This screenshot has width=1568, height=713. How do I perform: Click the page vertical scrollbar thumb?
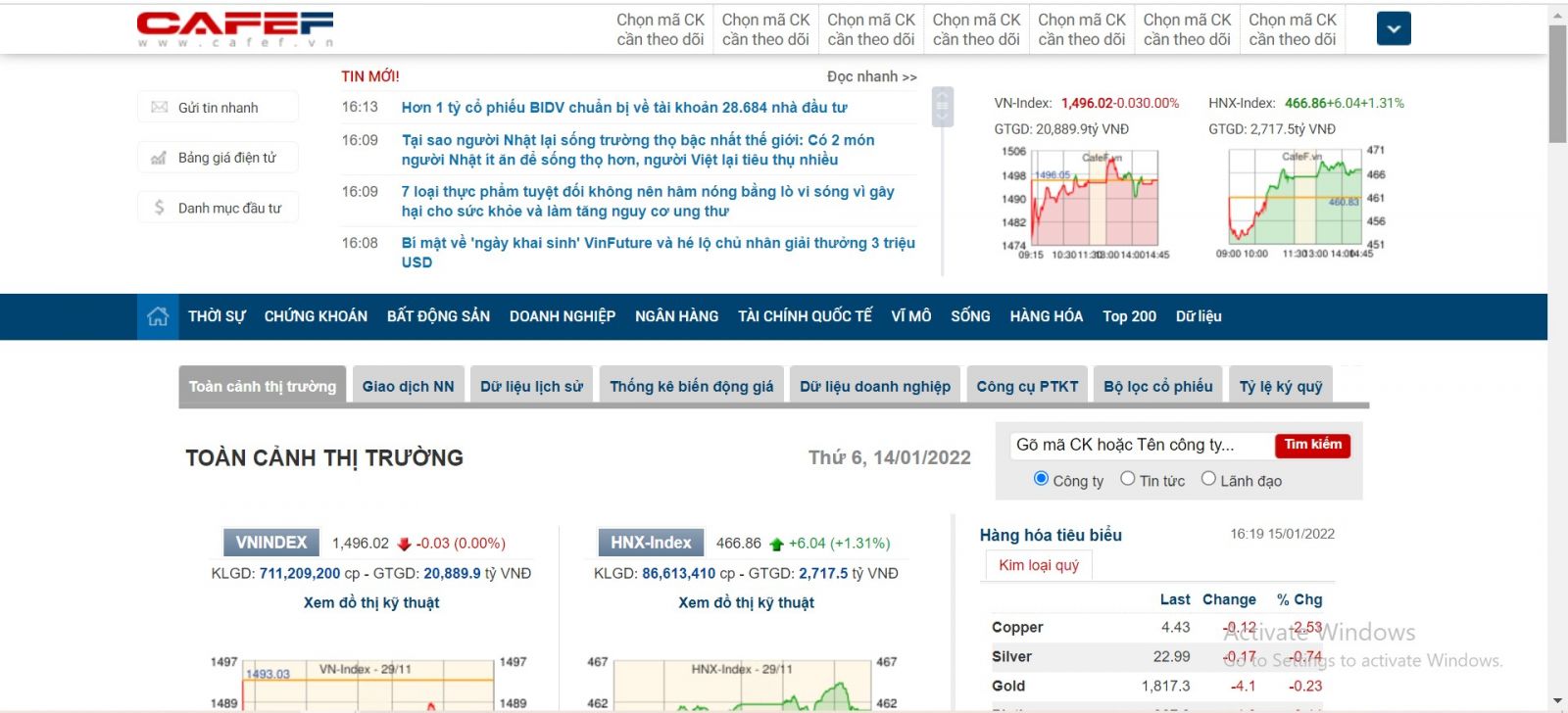click(1557, 83)
